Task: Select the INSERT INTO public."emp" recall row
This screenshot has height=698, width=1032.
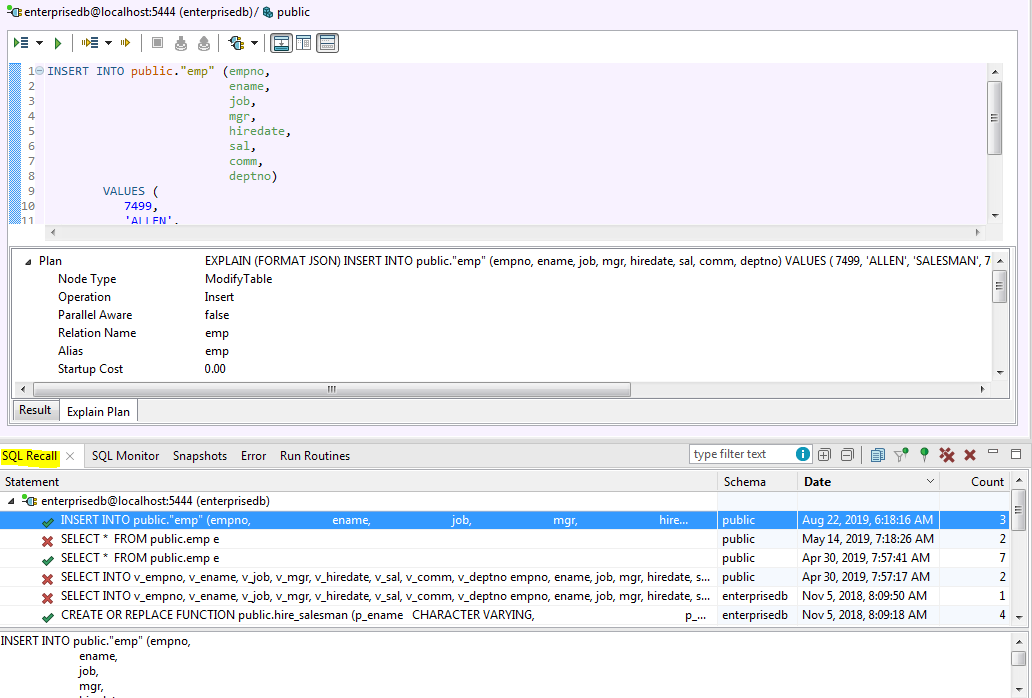Action: pyautogui.click(x=504, y=520)
